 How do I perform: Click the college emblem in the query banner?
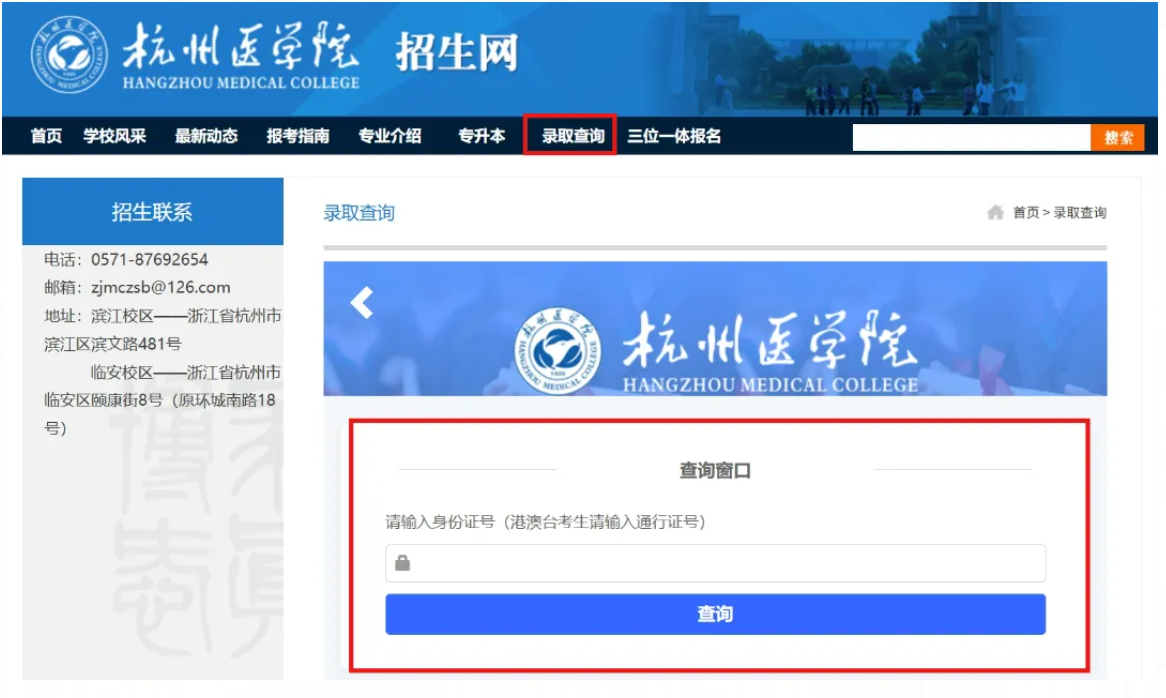(558, 350)
